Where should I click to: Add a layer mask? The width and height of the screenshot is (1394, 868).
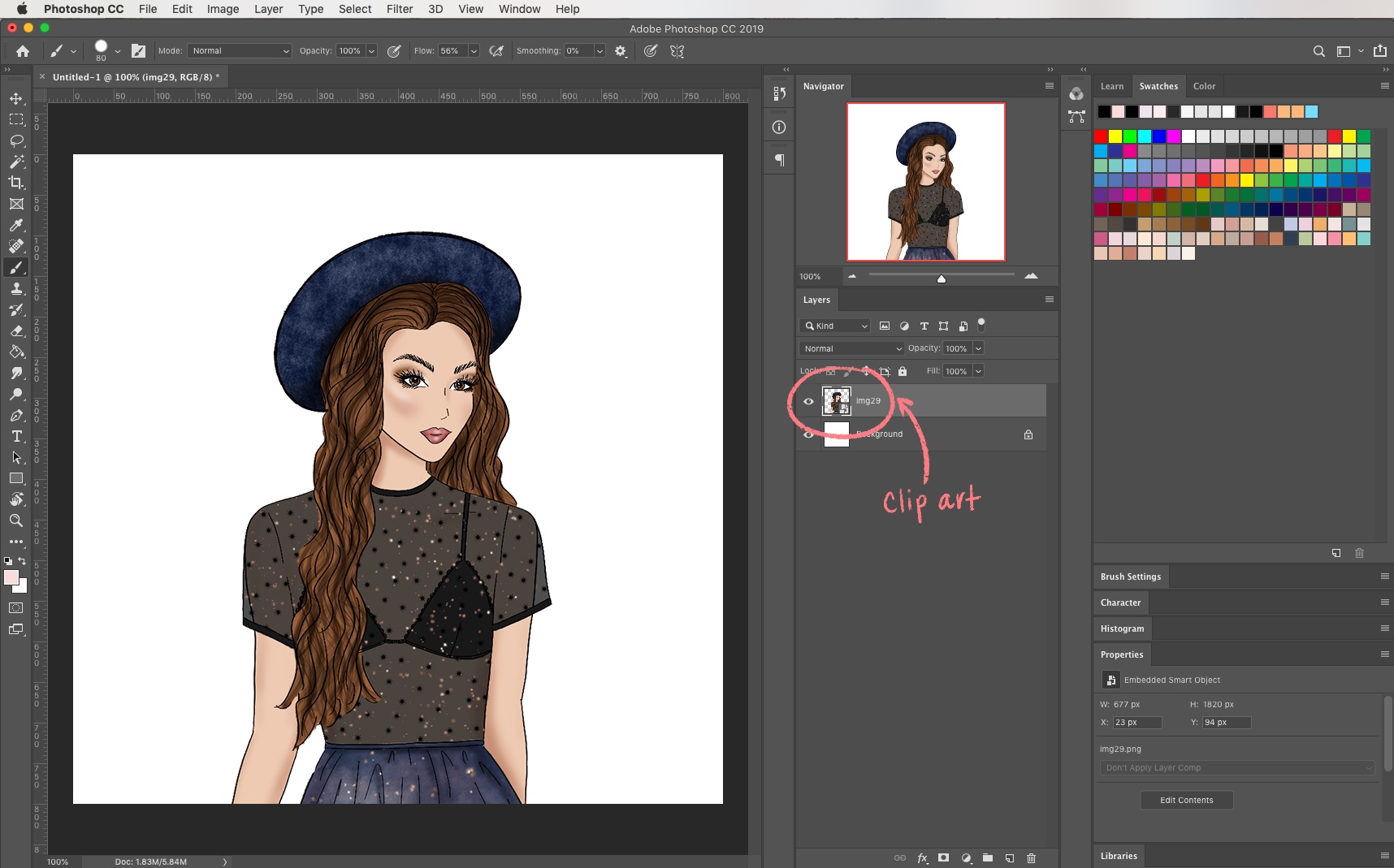(x=943, y=858)
